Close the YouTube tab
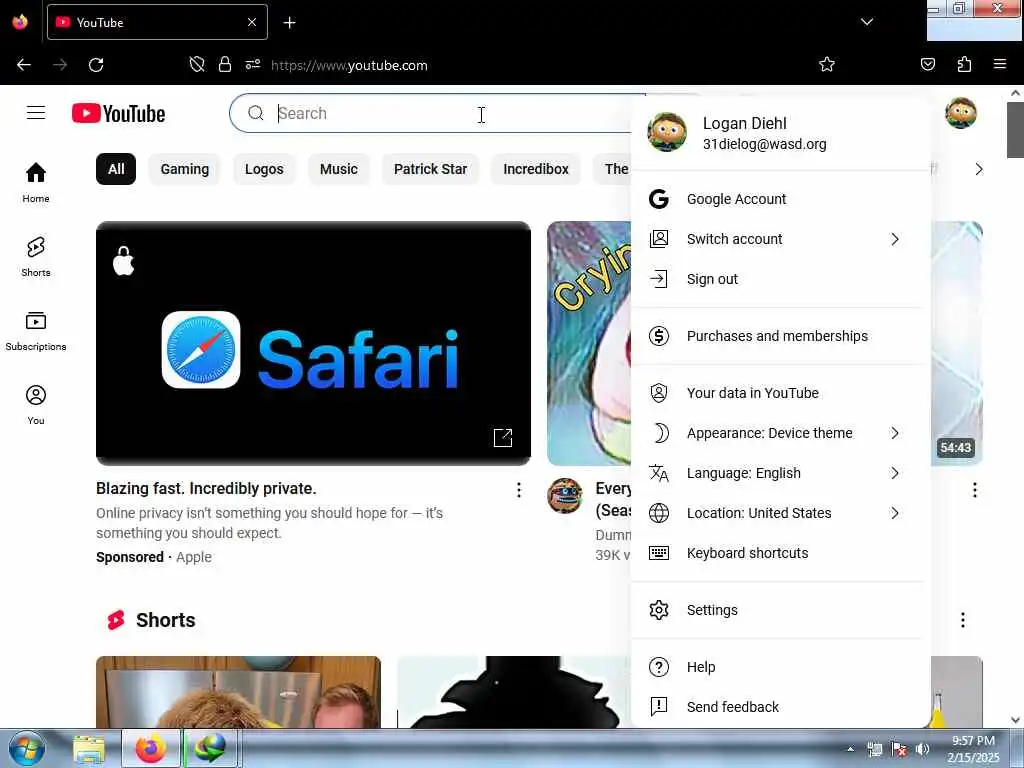 252,22
